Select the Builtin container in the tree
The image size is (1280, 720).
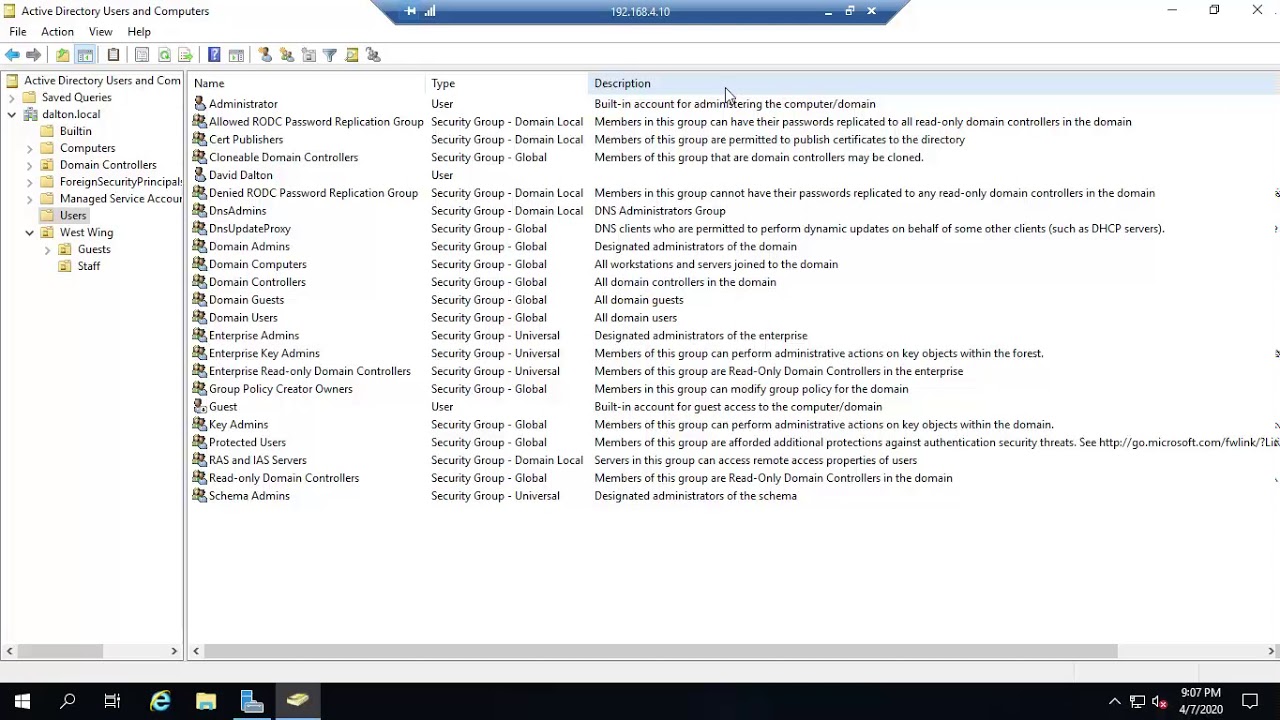(x=75, y=132)
